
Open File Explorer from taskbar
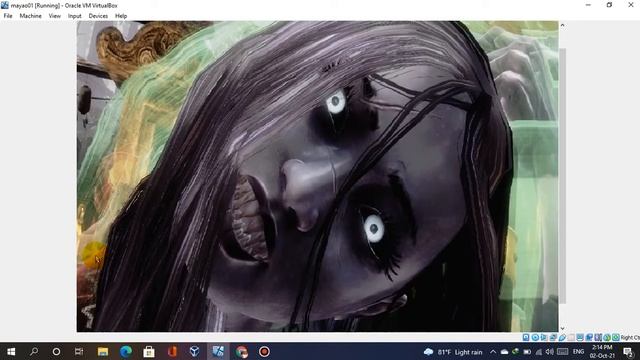coord(103,351)
